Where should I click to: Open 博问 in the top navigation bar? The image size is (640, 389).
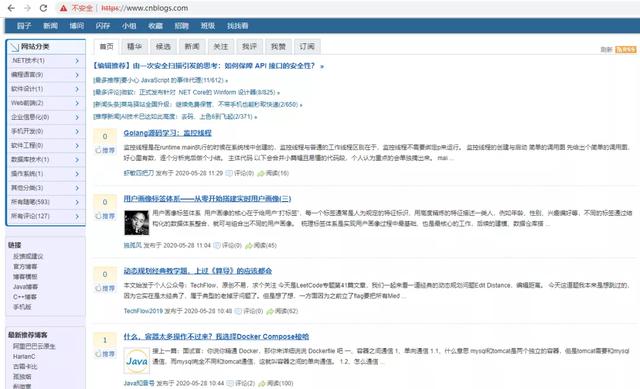(x=76, y=26)
